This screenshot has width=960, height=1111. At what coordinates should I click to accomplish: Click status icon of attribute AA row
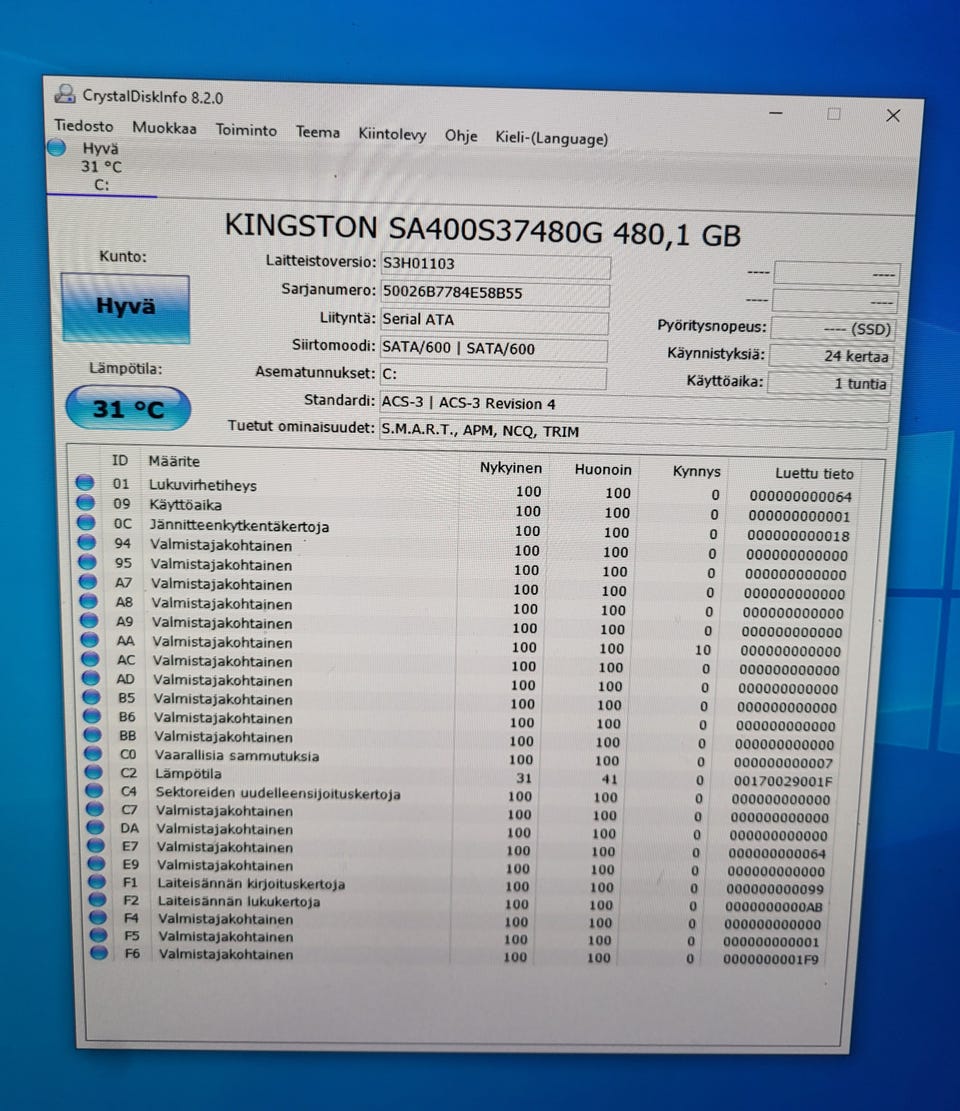[90, 639]
